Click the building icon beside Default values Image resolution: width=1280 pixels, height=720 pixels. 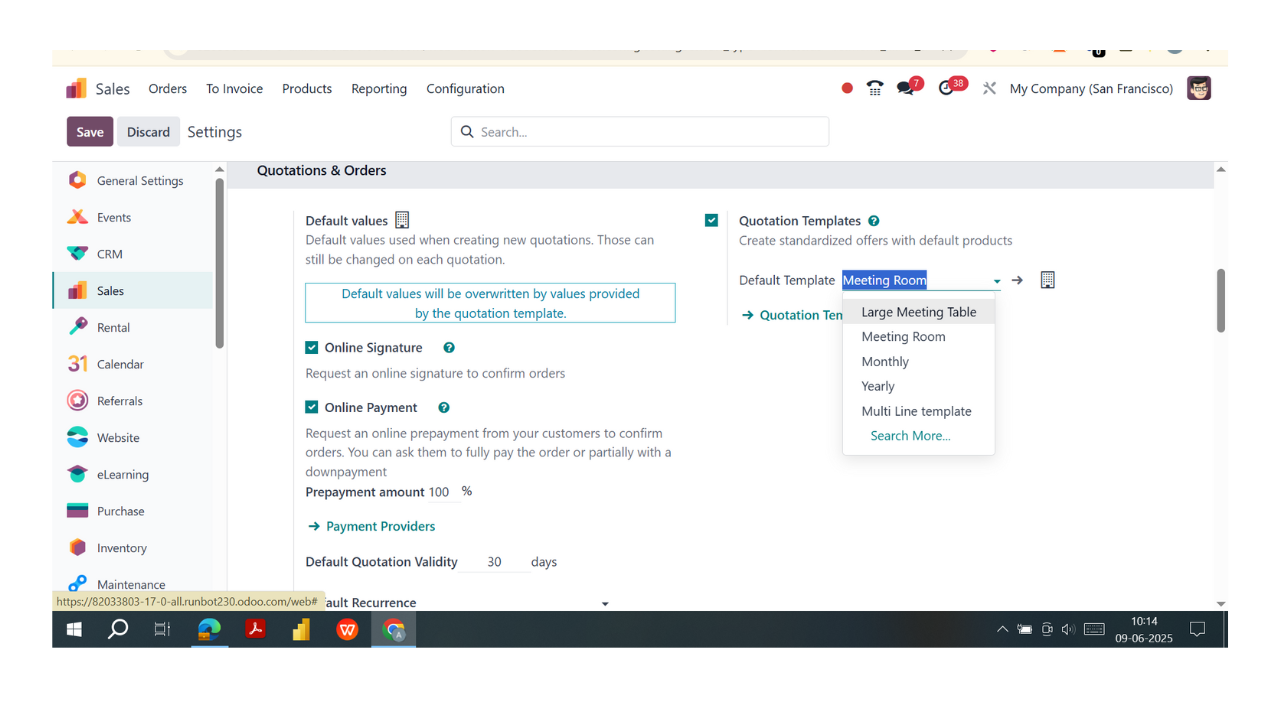402,219
